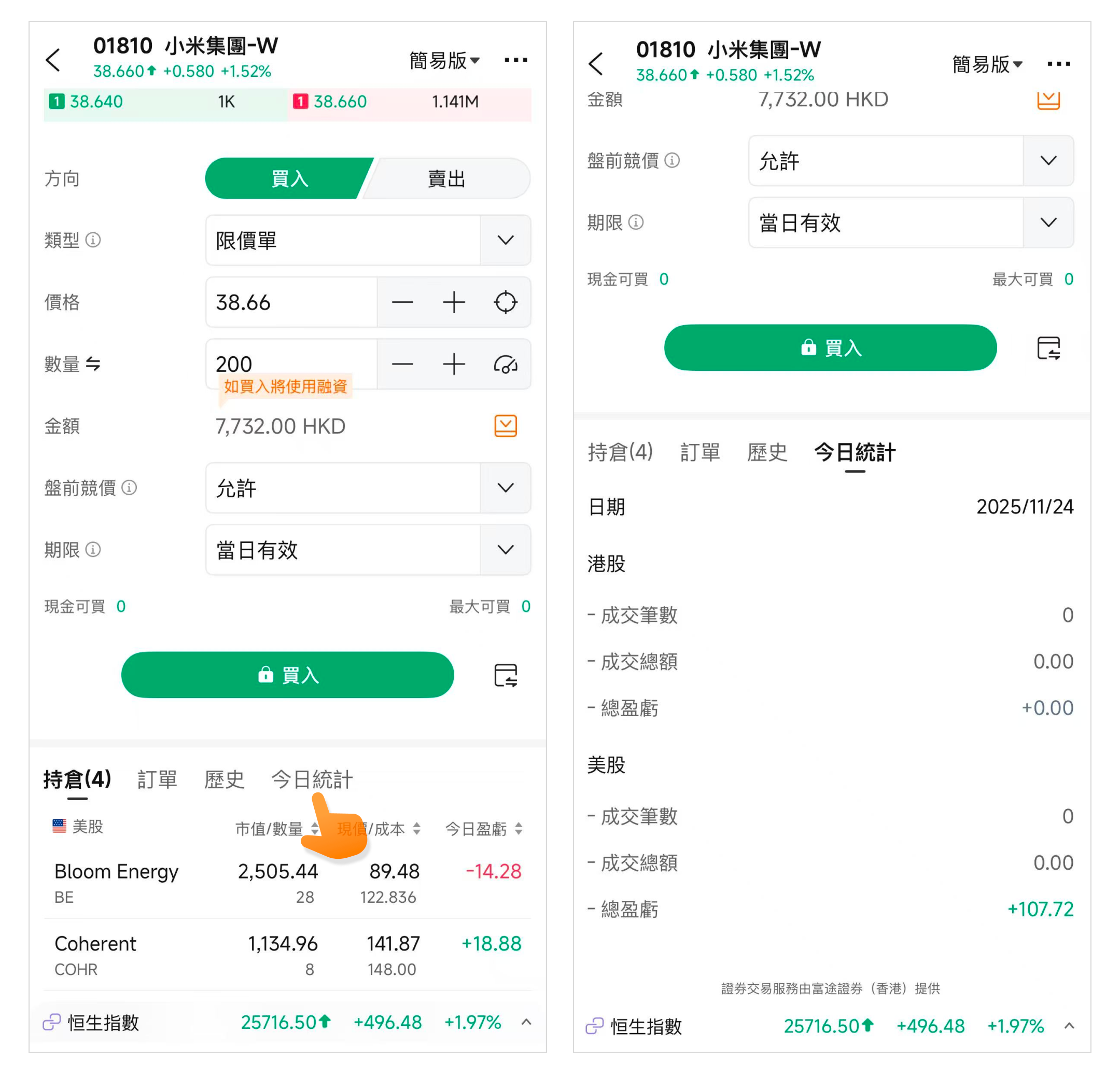This screenshot has height=1074, width=1120.
Task: Click the 類型 info icon
Action: (93, 240)
